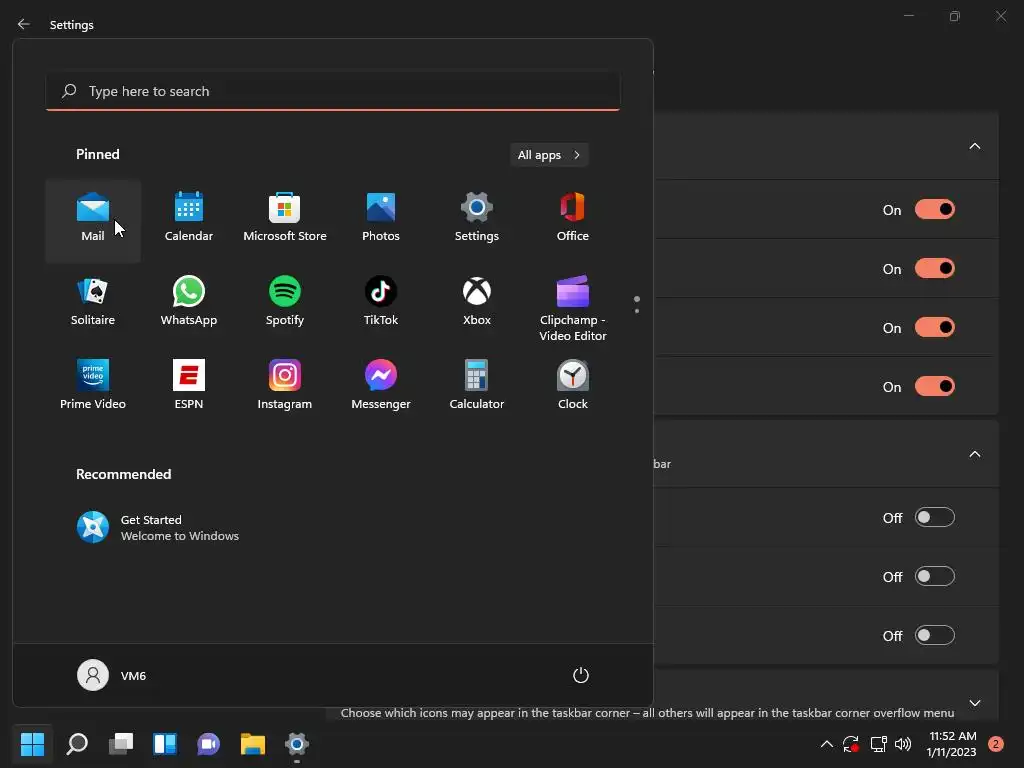
Task: Collapse the second Settings section with Off toggles
Action: click(x=974, y=455)
